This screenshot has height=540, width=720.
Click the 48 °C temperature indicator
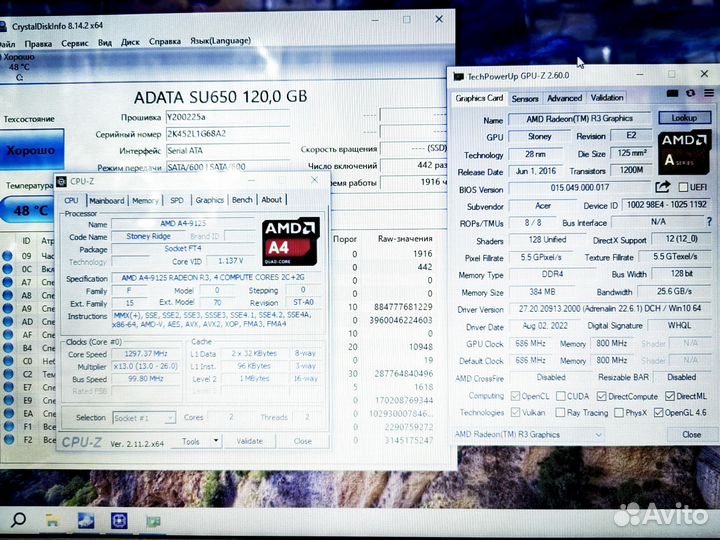pos(28,211)
